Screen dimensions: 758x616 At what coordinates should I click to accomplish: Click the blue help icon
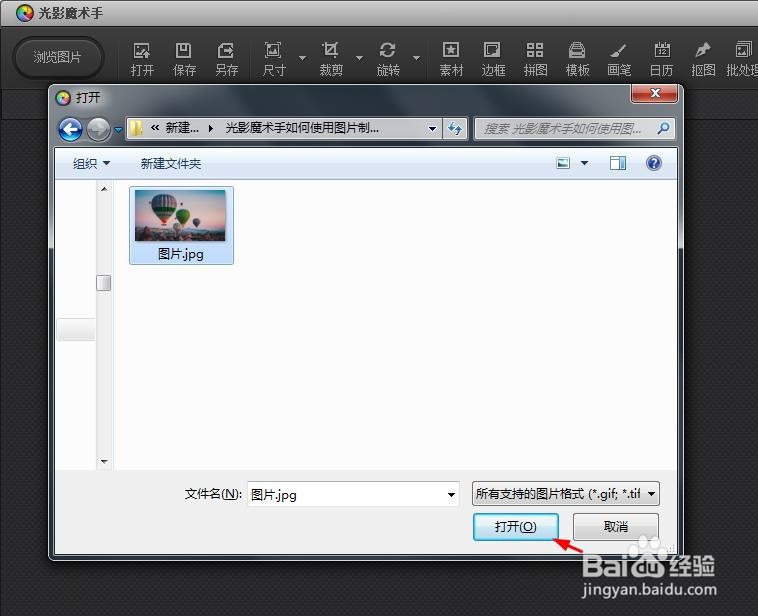654,163
